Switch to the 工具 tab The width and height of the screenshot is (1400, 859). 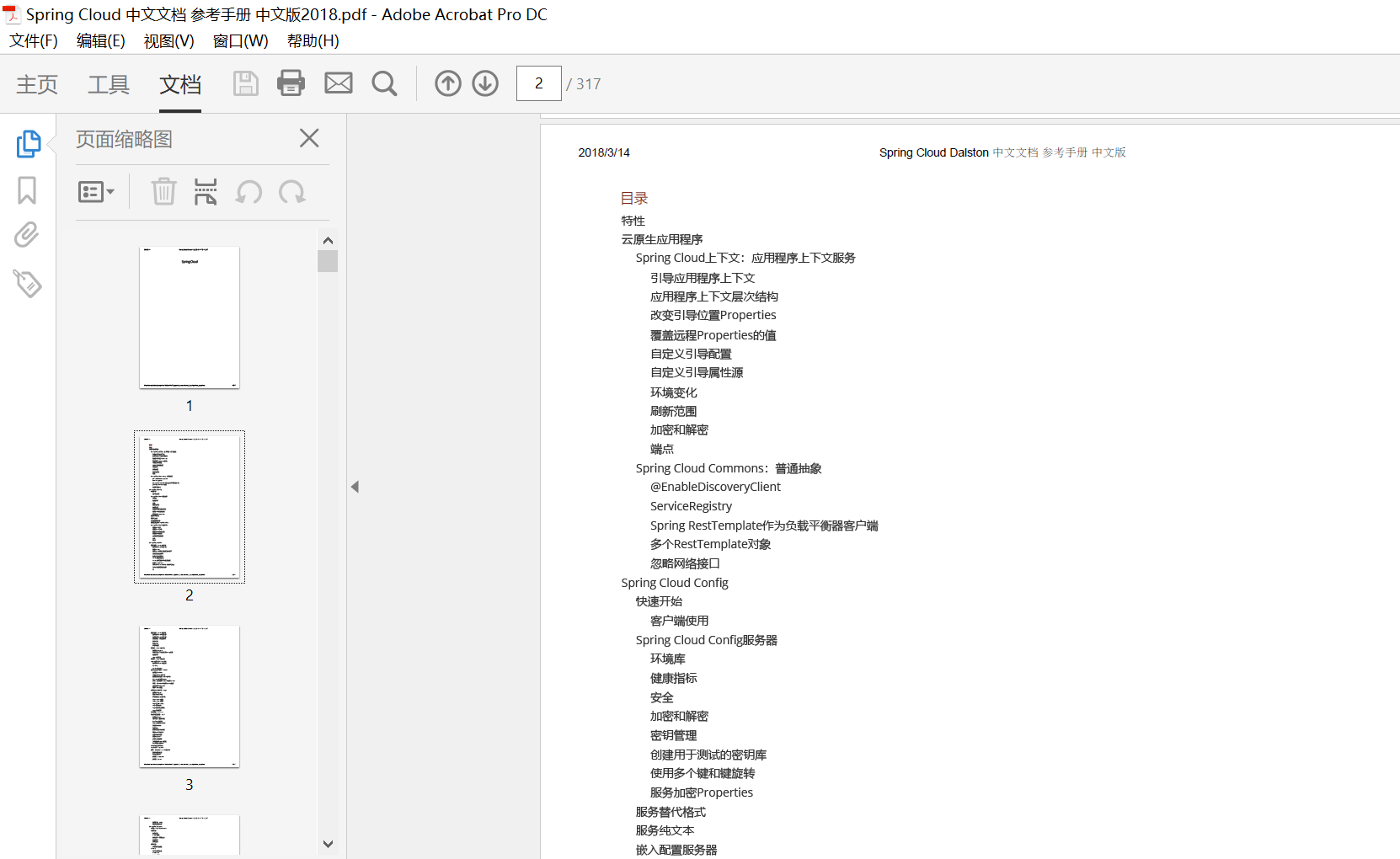click(x=109, y=84)
